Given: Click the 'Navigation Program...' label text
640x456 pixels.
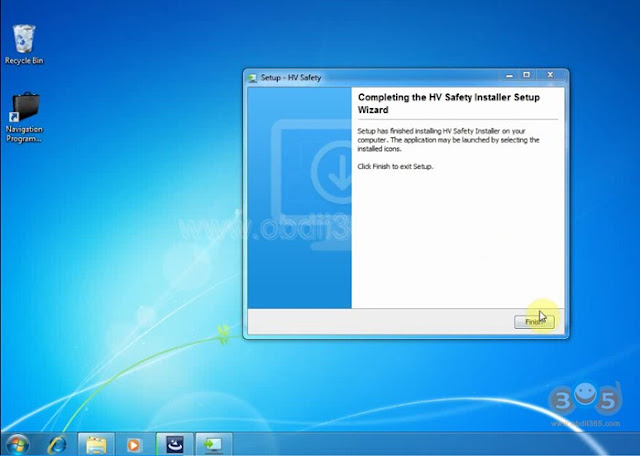Looking at the screenshot, I should click(x=24, y=134).
